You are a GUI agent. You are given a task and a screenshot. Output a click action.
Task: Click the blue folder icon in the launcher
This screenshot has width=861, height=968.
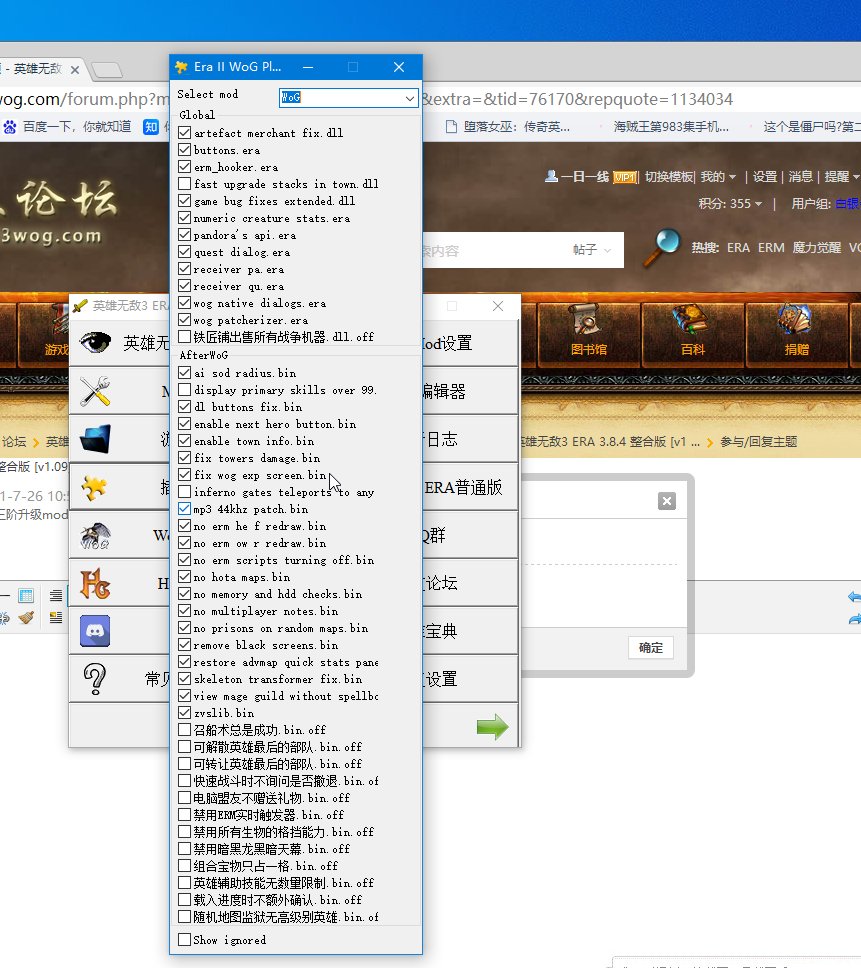coord(95,439)
